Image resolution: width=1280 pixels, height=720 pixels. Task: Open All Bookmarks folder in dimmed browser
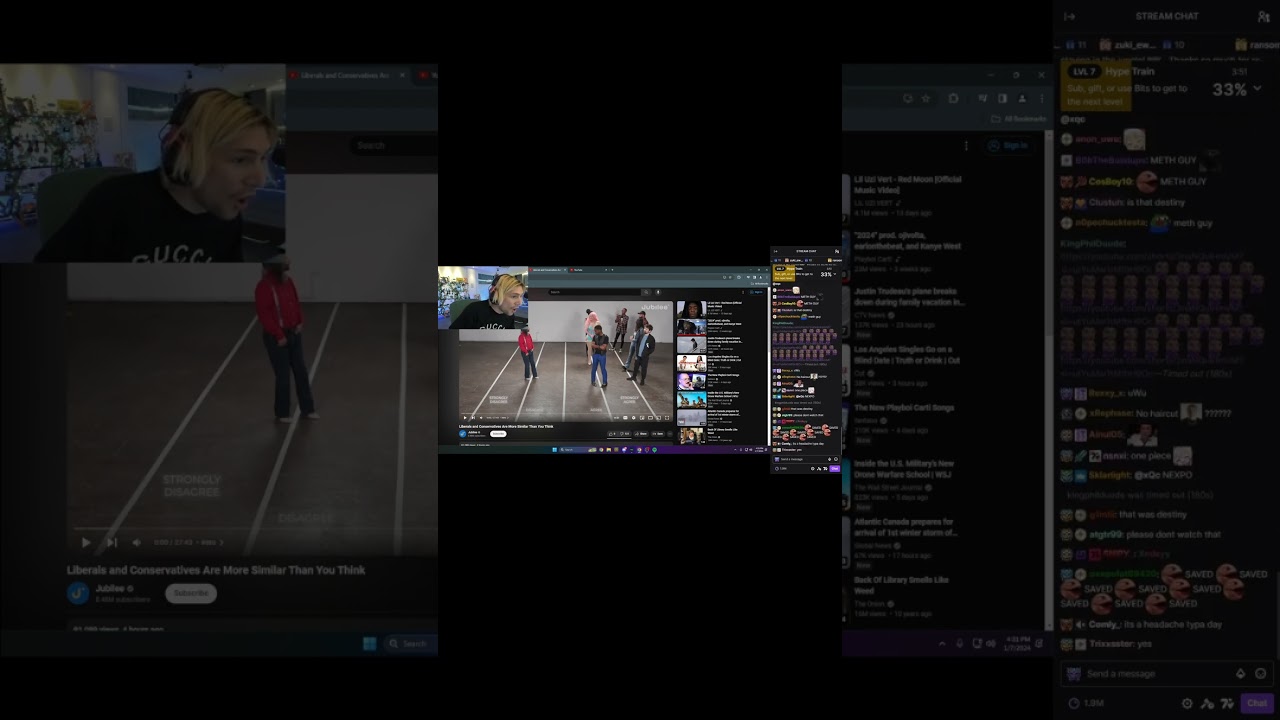pos(1018,119)
